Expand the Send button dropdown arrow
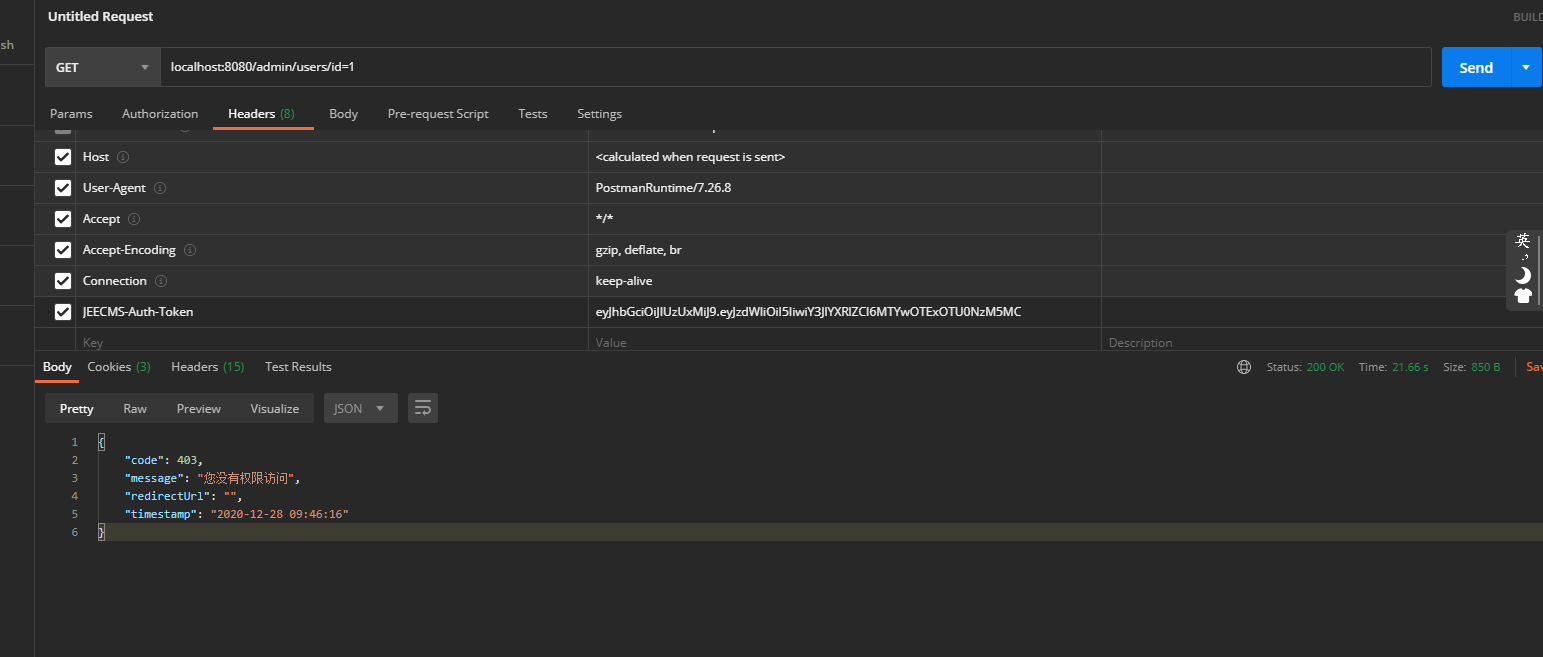Screen dimensions: 1543x657 pyautogui.click(x=1525, y=68)
